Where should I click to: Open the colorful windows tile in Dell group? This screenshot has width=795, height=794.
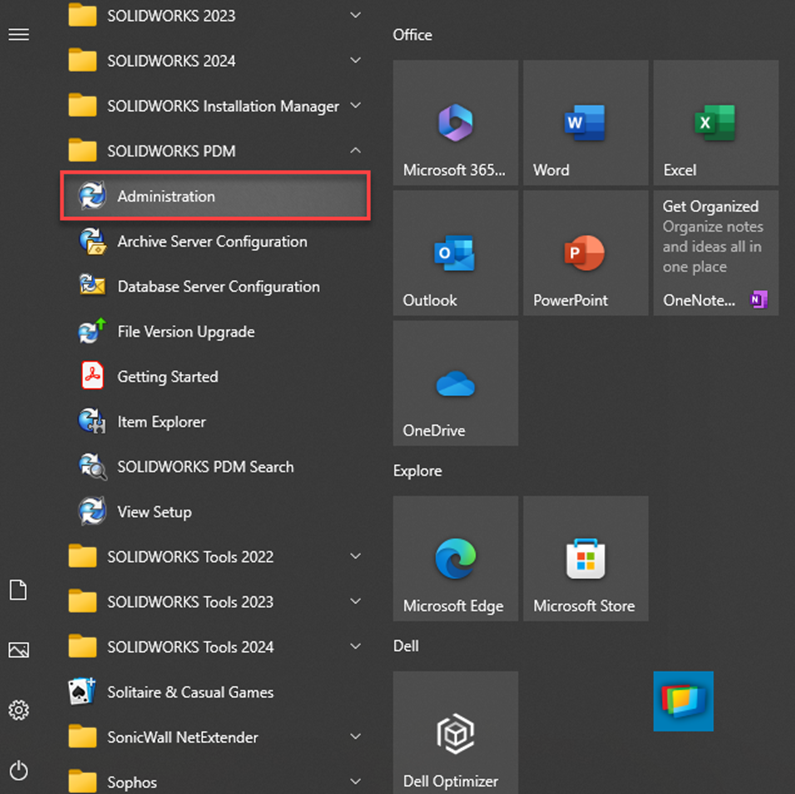(683, 701)
